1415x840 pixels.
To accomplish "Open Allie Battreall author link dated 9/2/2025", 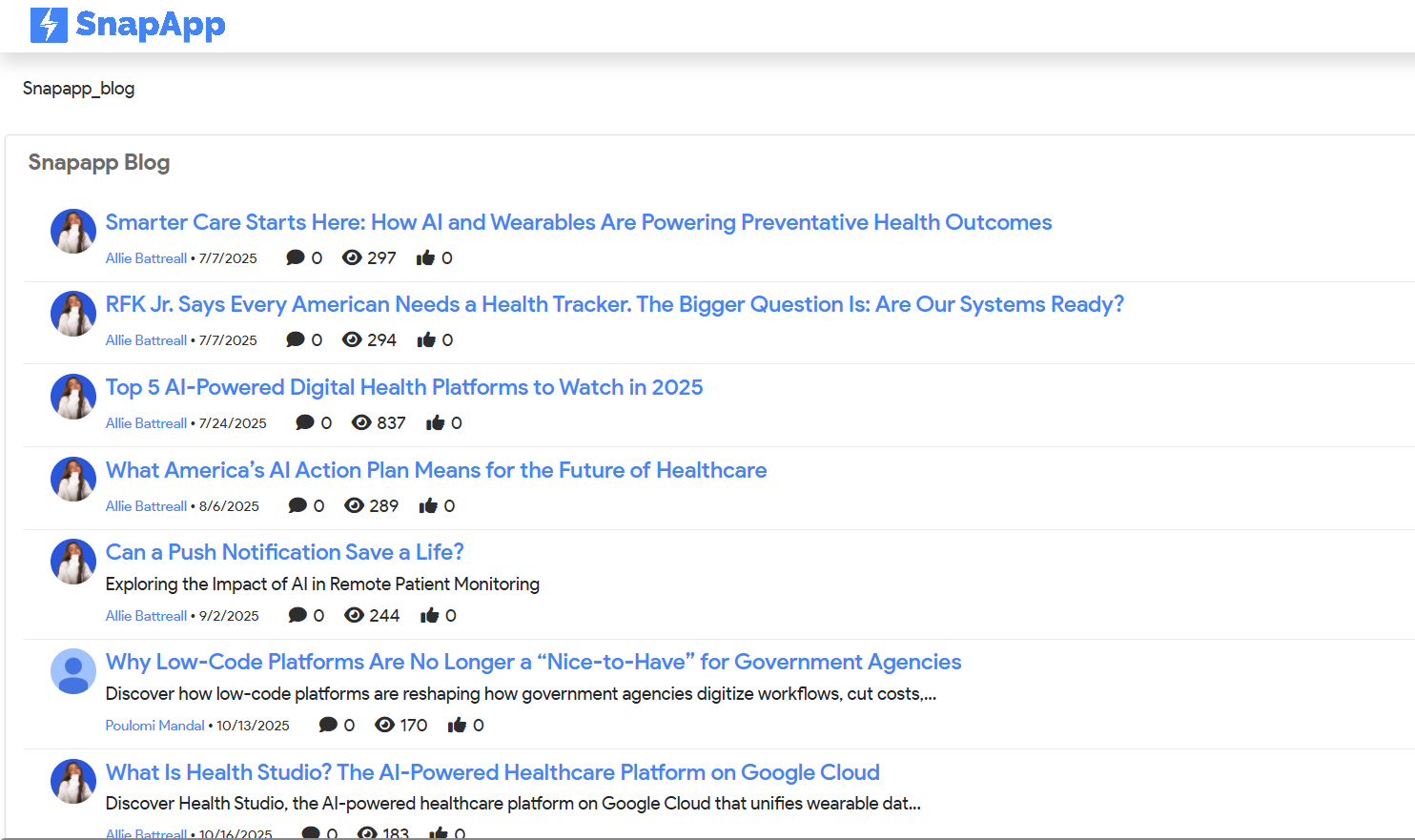I will 146,616.
